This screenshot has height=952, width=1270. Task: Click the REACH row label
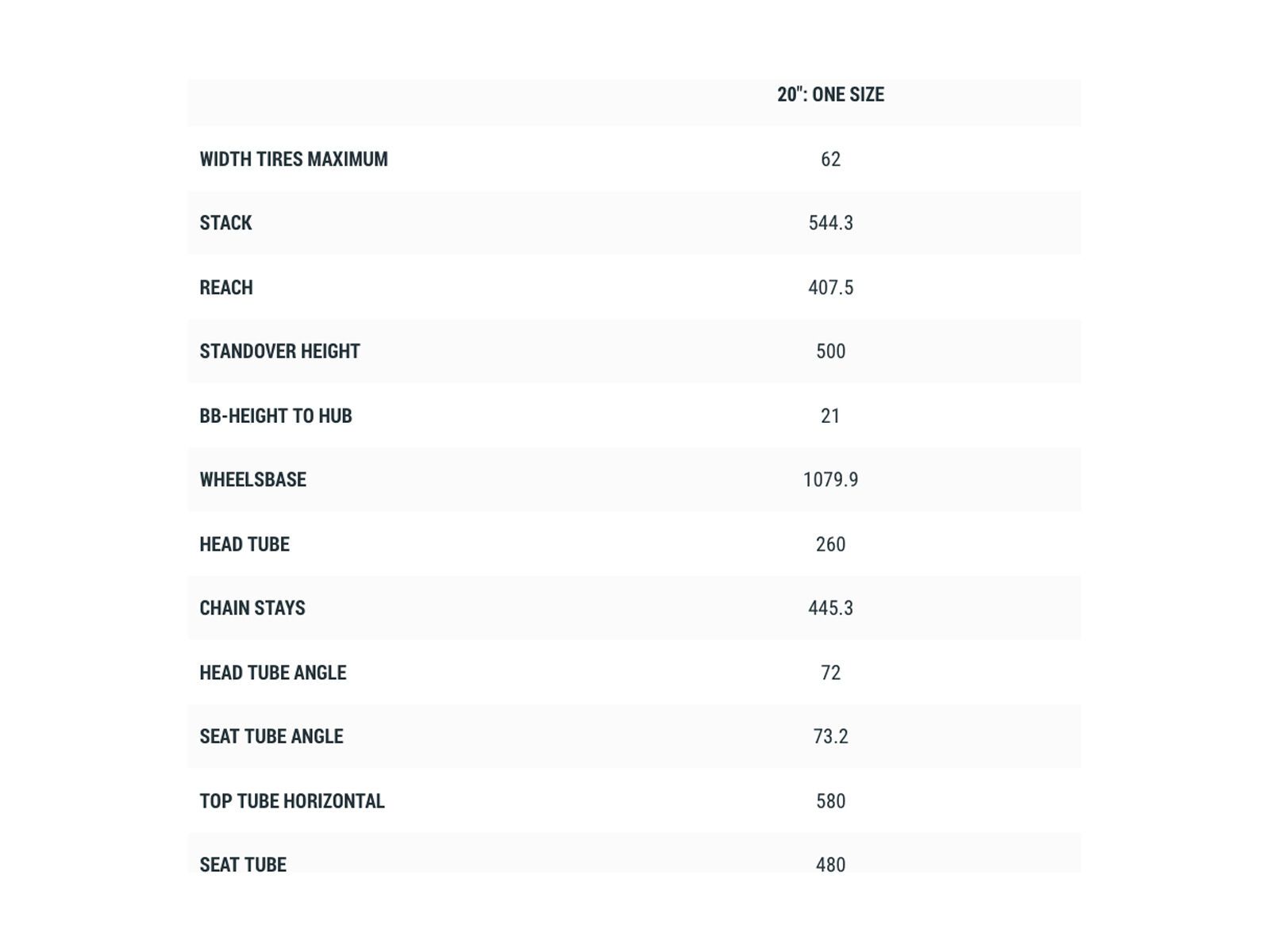tap(226, 287)
